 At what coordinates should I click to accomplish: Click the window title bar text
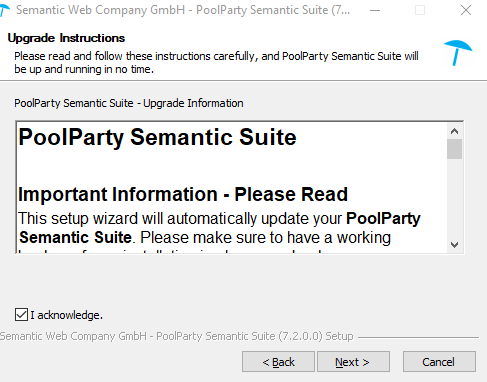coord(183,10)
